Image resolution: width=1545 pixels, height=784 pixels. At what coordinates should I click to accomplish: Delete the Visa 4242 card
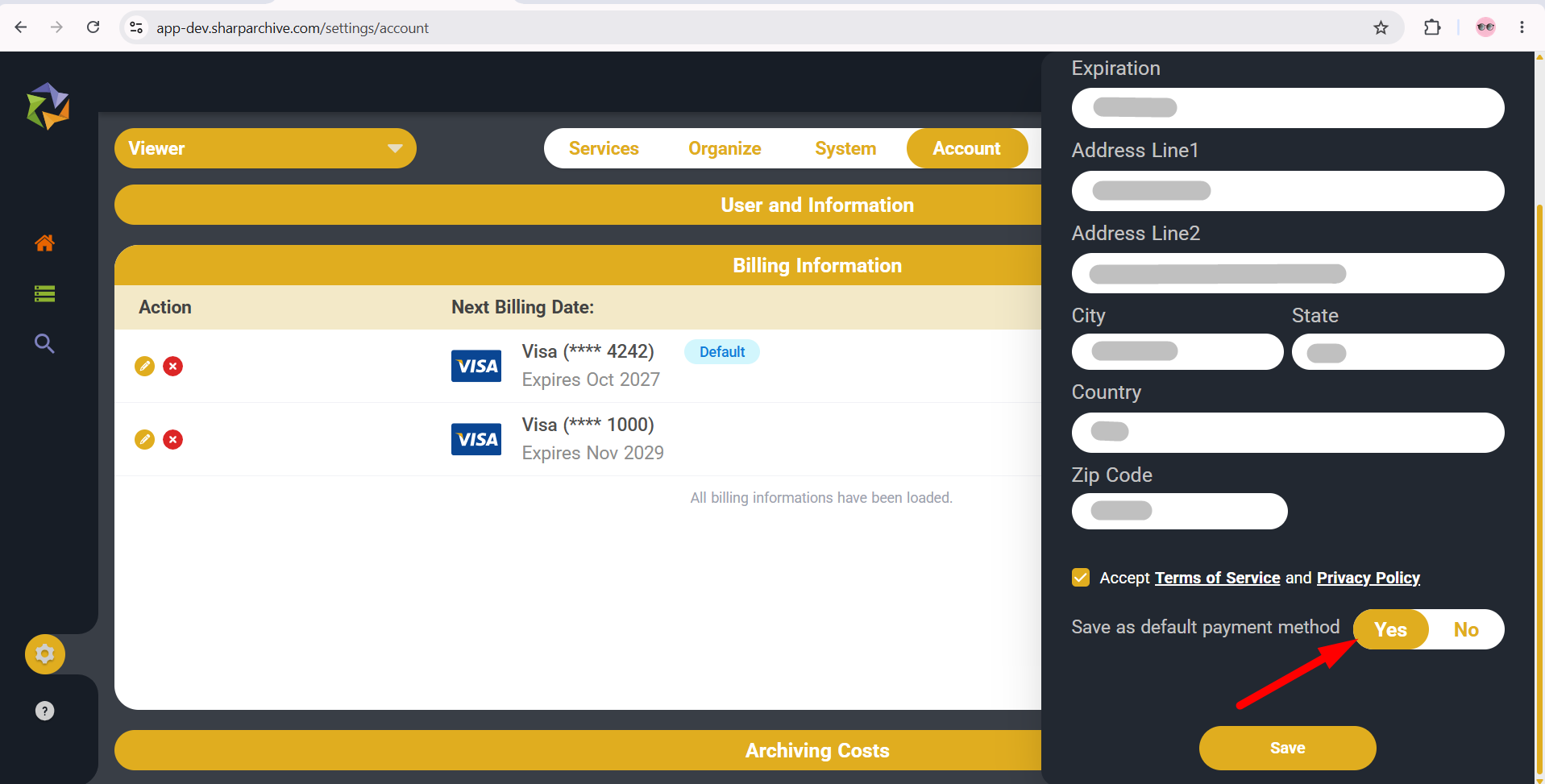click(x=172, y=366)
